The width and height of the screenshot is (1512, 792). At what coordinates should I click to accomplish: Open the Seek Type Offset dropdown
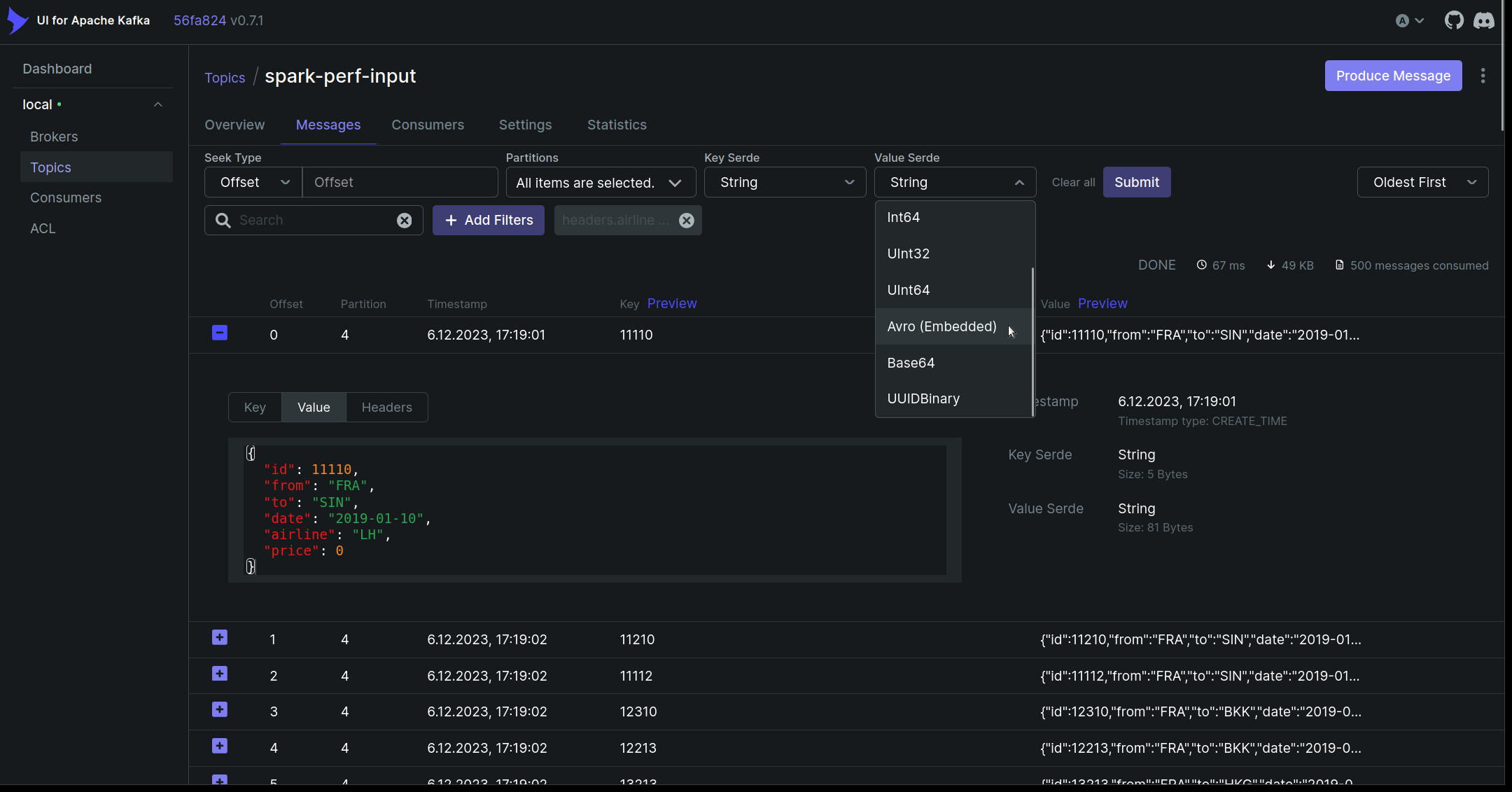tap(253, 182)
